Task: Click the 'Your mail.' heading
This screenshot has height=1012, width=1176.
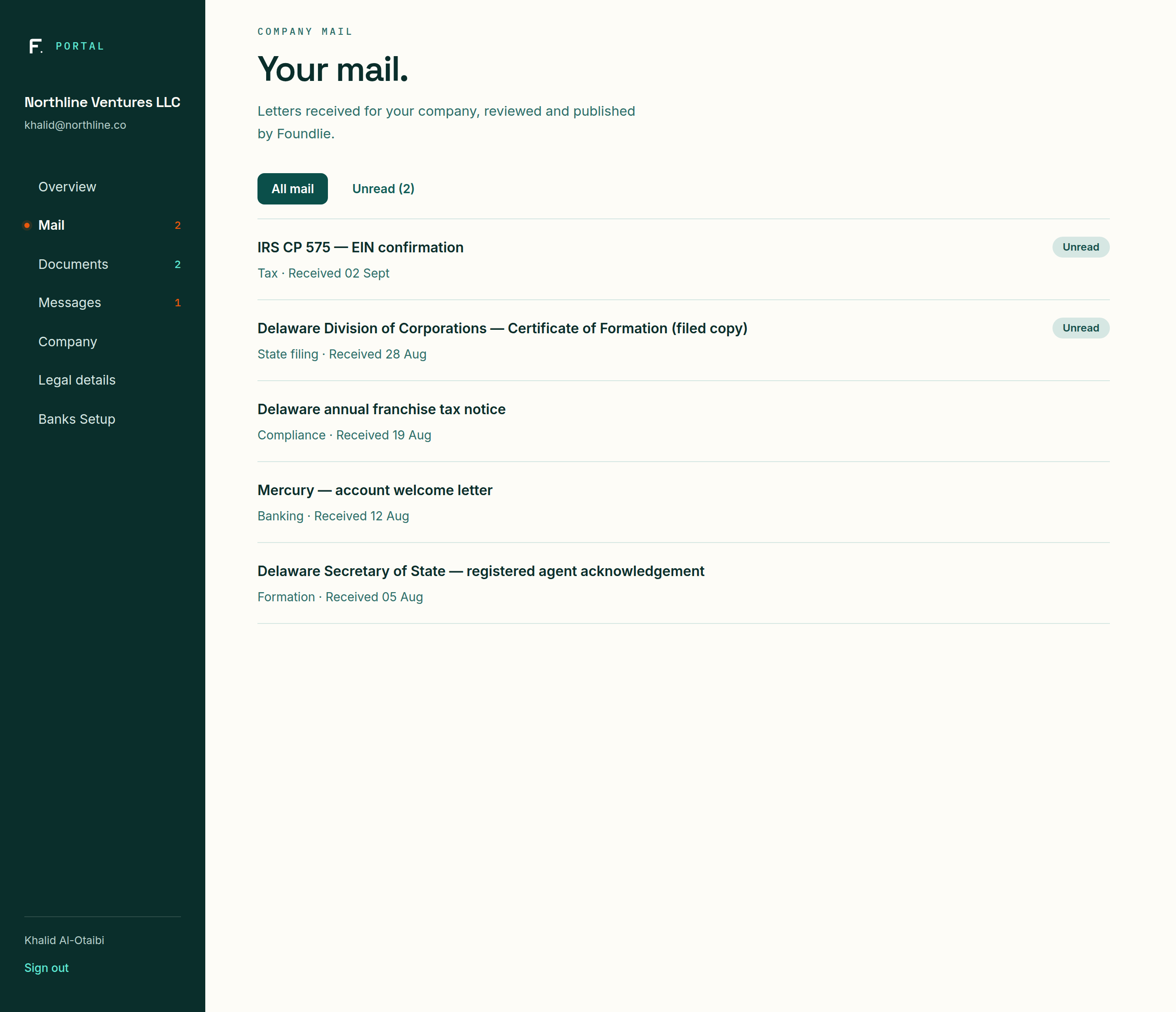Action: point(333,69)
